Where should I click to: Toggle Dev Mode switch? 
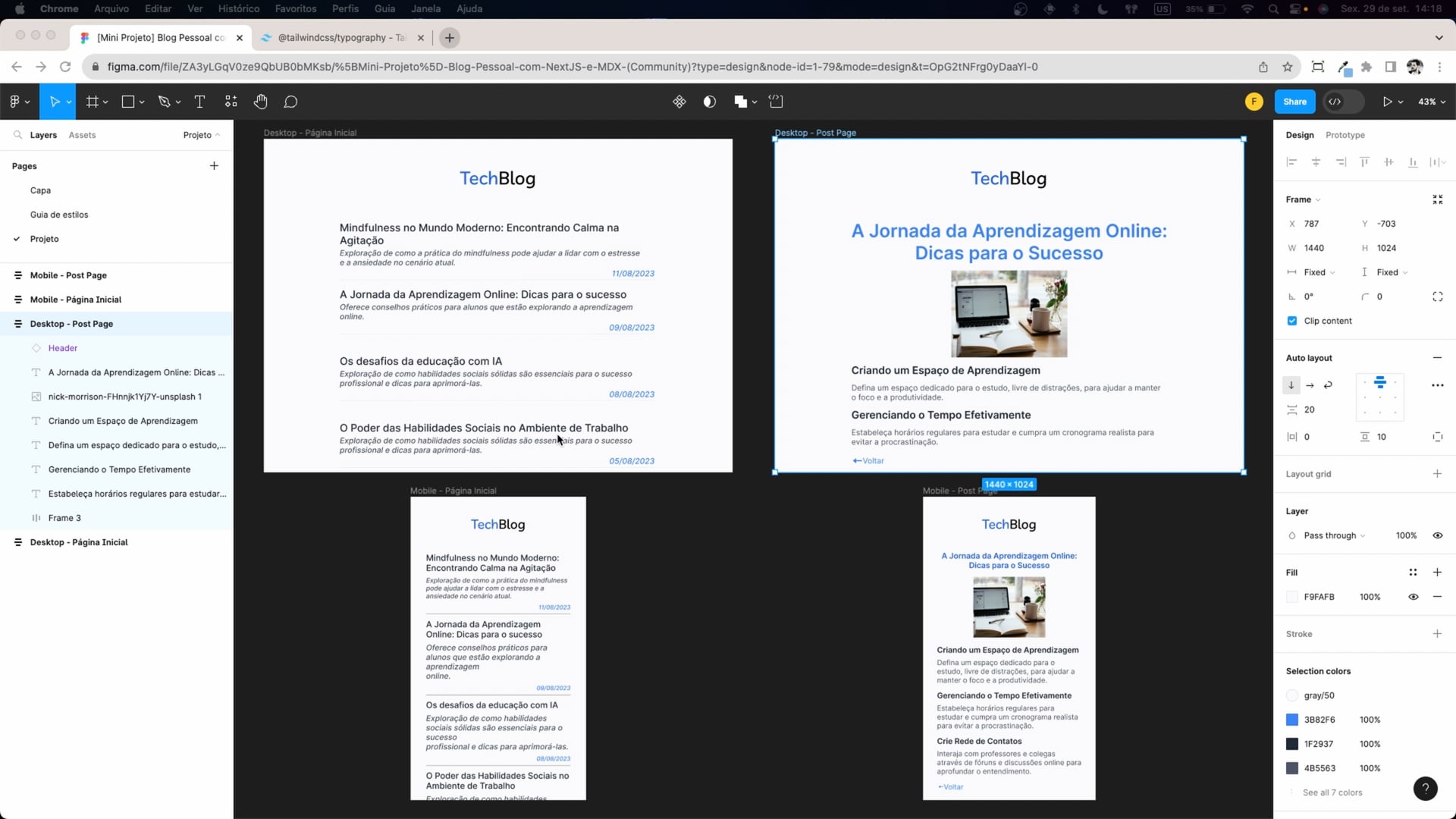tap(1343, 102)
